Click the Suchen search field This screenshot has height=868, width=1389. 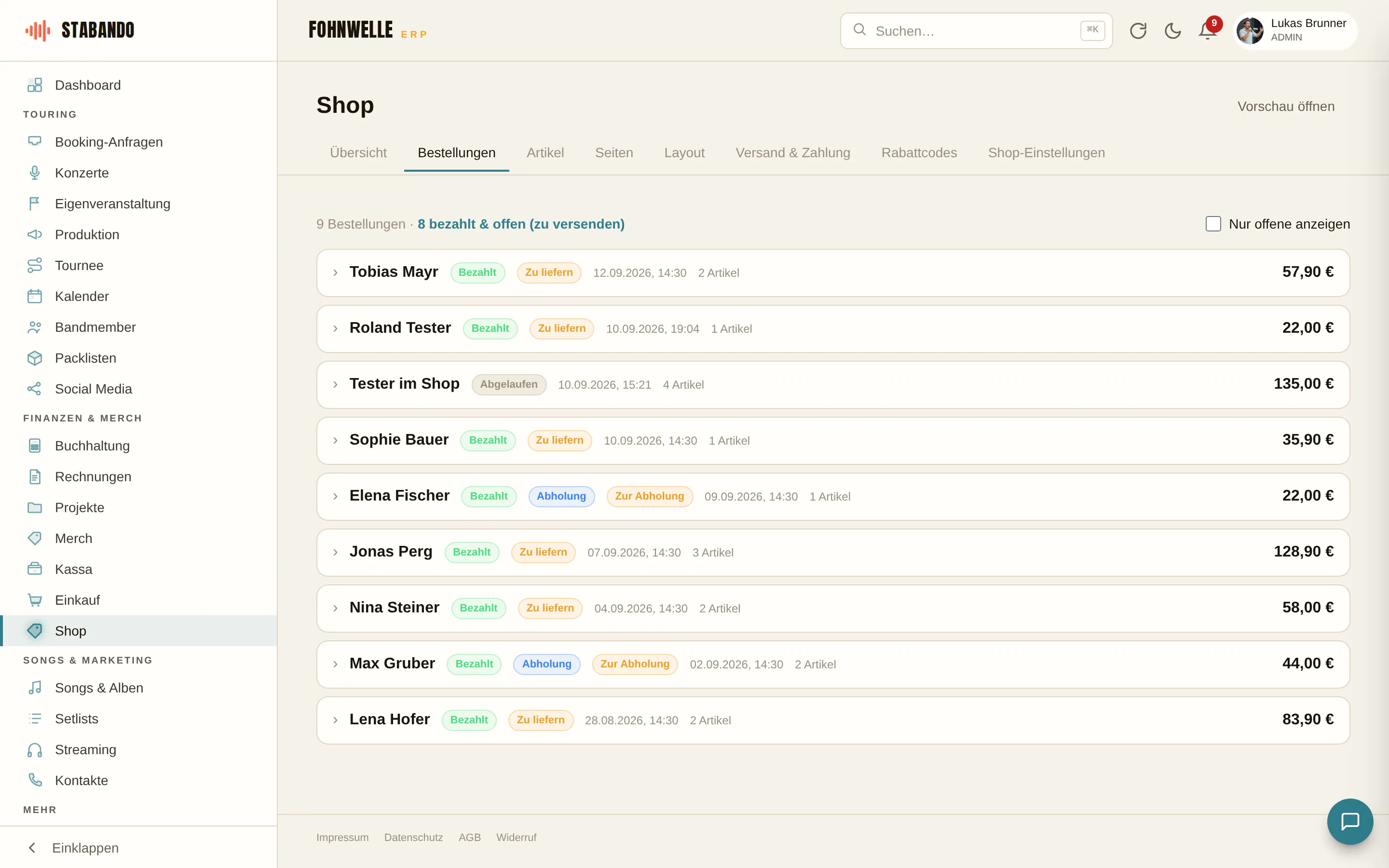point(976,31)
